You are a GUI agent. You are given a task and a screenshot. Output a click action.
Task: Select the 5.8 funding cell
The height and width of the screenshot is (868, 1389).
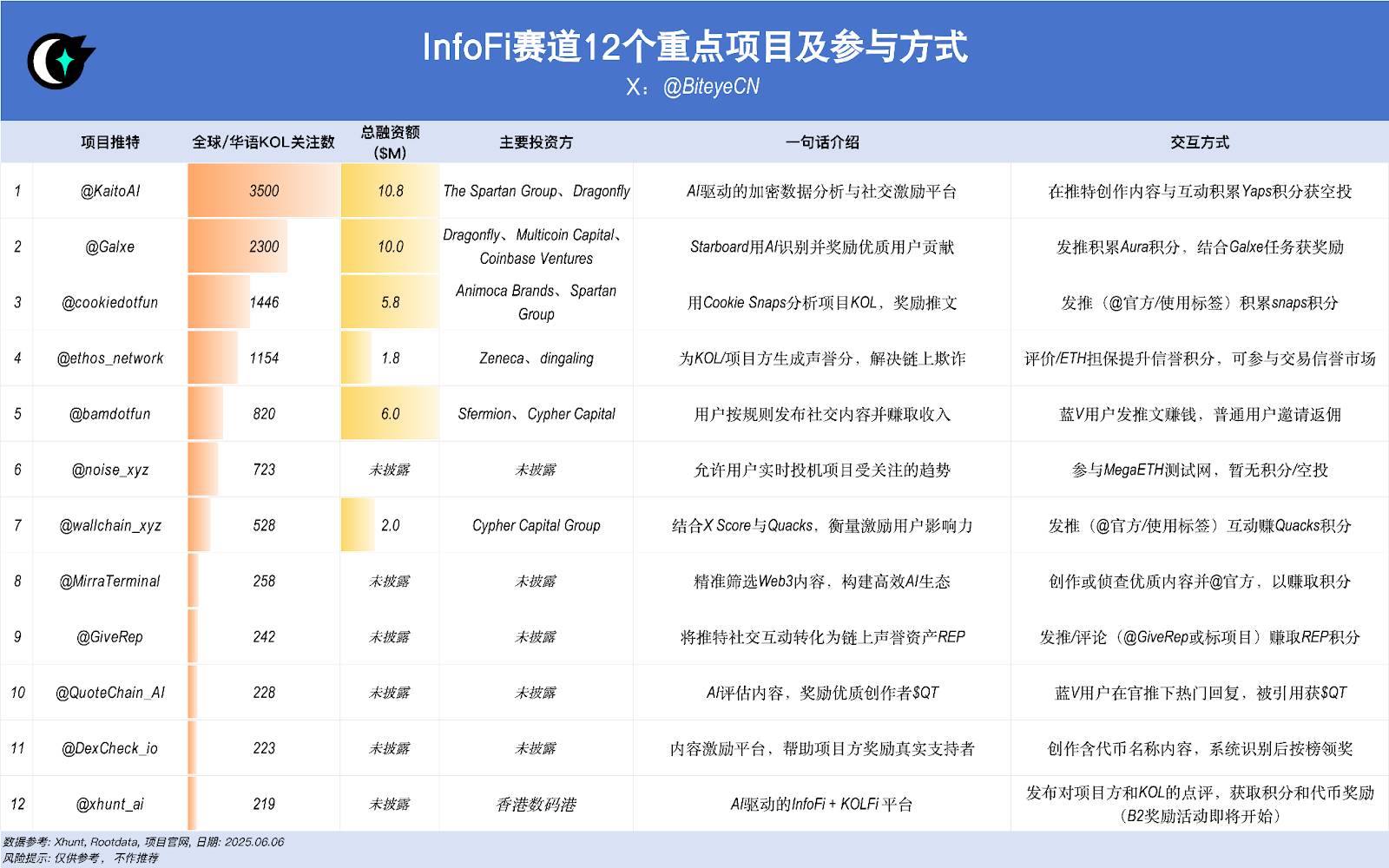(390, 302)
